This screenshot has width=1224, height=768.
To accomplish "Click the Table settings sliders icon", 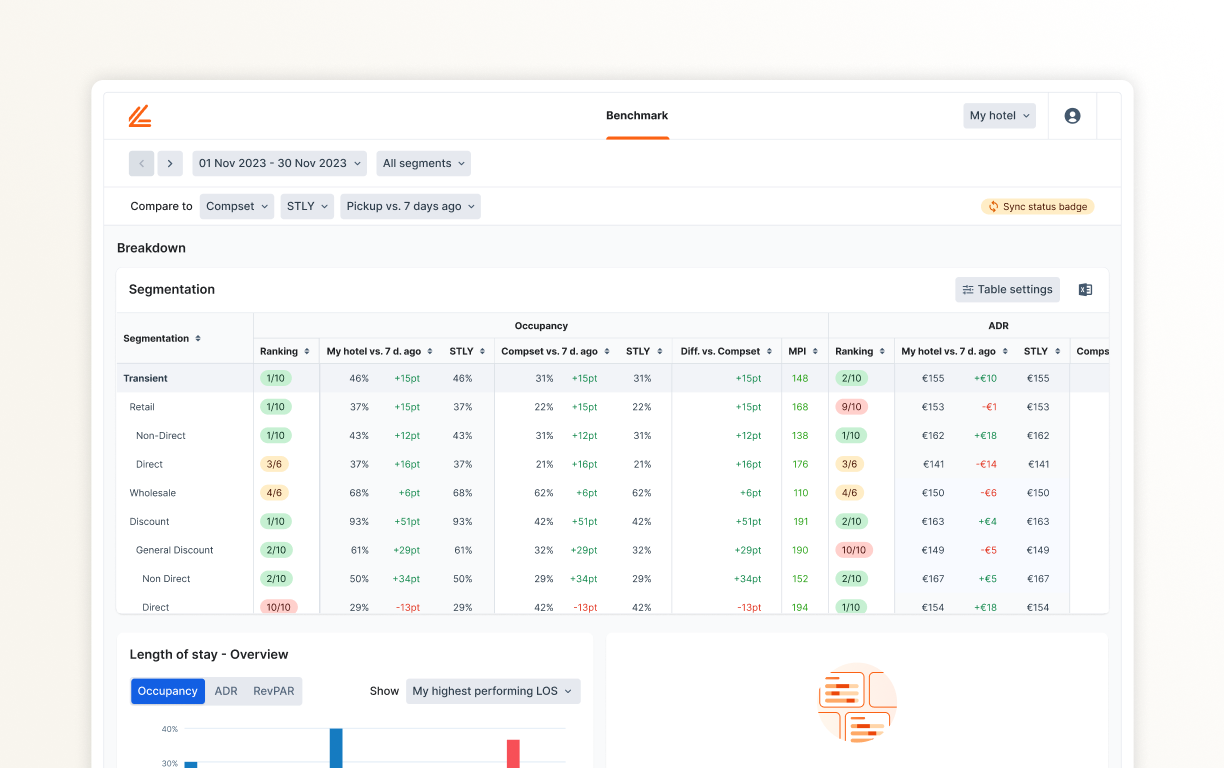I will pos(970,289).
